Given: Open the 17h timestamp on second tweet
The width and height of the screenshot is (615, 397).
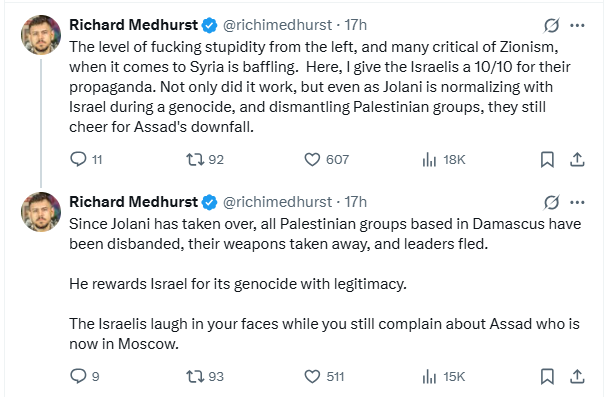Looking at the screenshot, I should click(355, 202).
